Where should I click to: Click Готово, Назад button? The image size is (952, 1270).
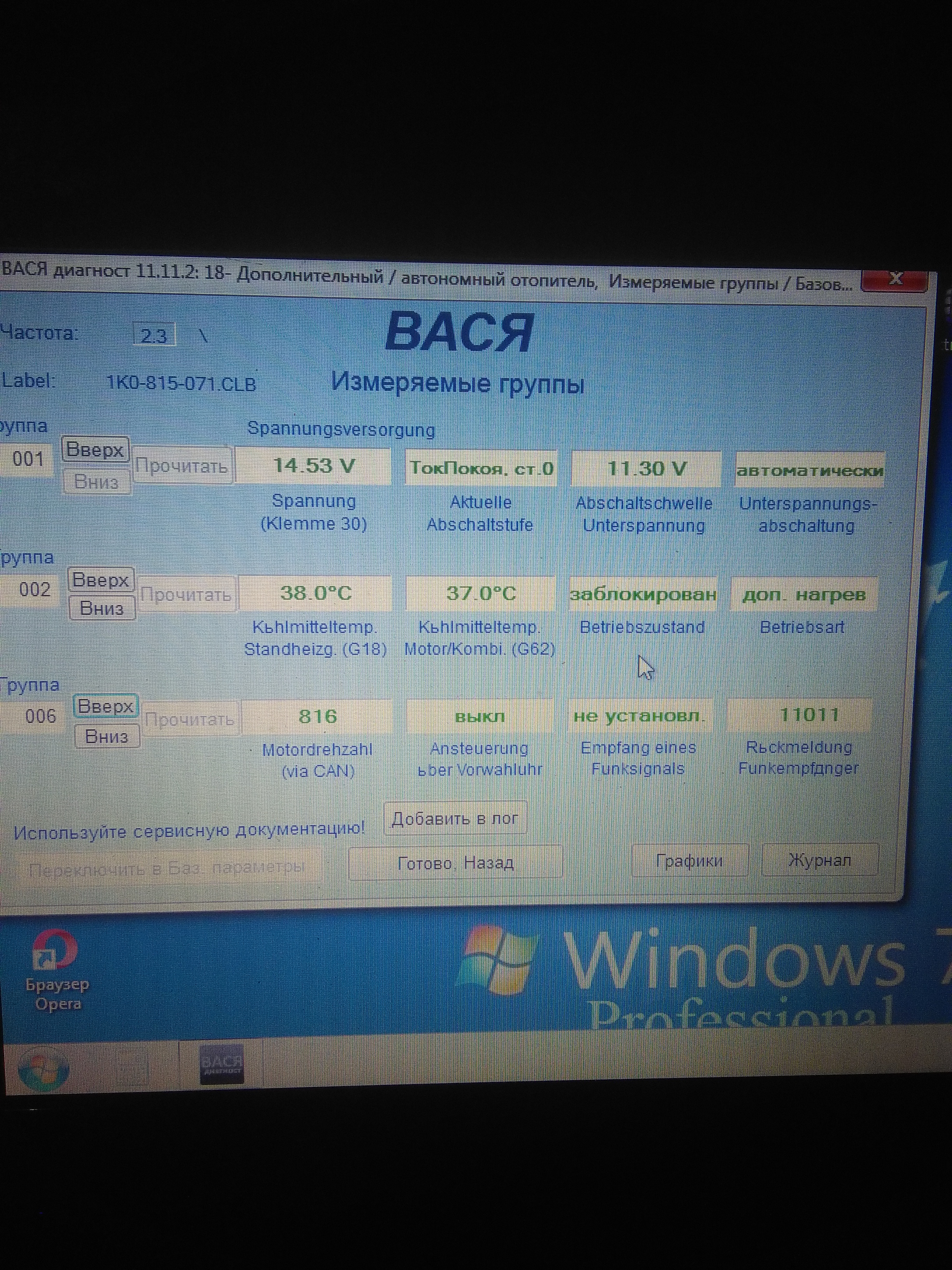455,863
